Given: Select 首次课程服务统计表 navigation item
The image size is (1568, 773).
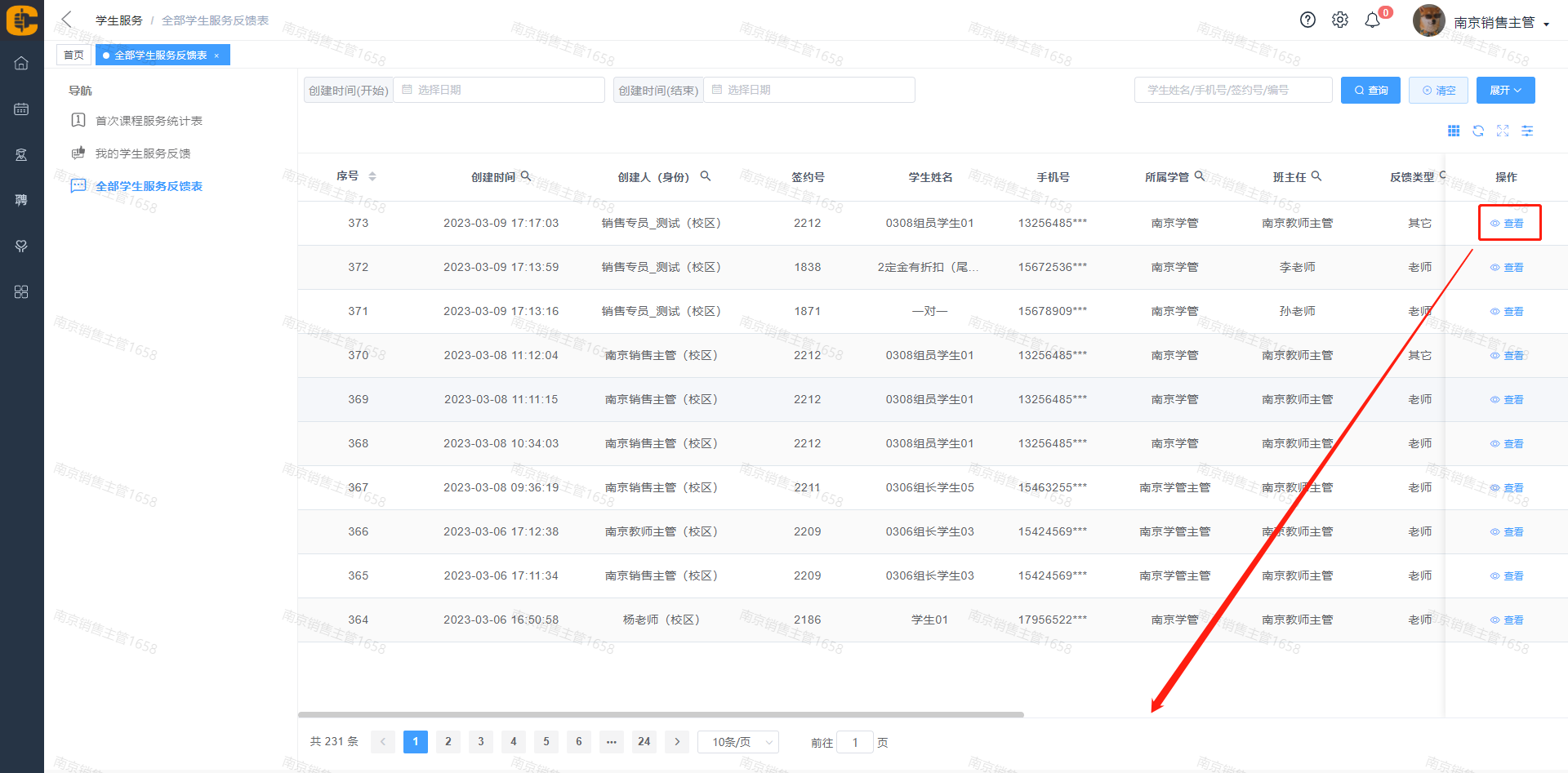Looking at the screenshot, I should [149, 121].
